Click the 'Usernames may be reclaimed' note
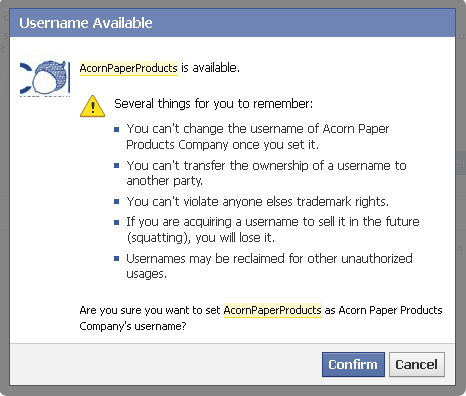Screen dimensions: 466x396 click(269, 266)
